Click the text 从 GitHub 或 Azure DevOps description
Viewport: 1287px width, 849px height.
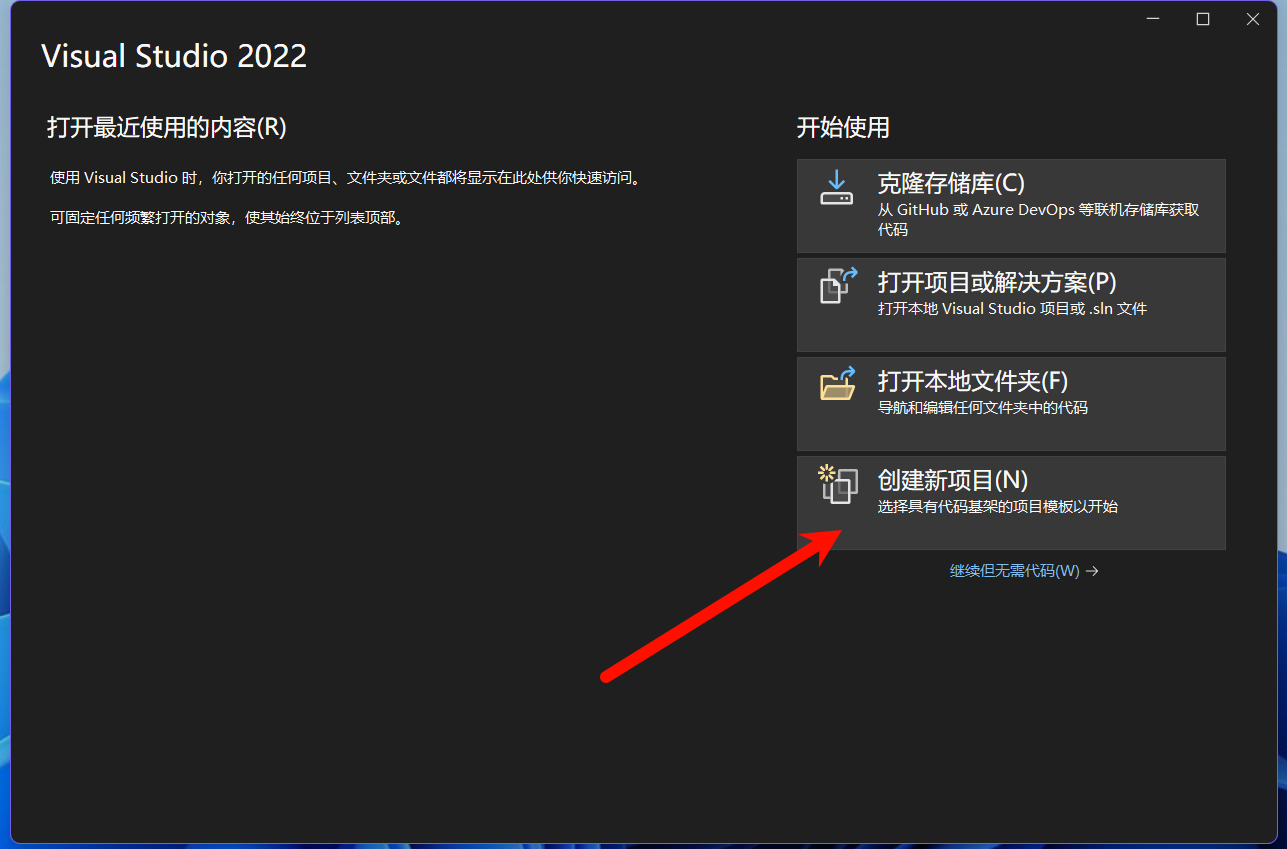pos(1038,219)
